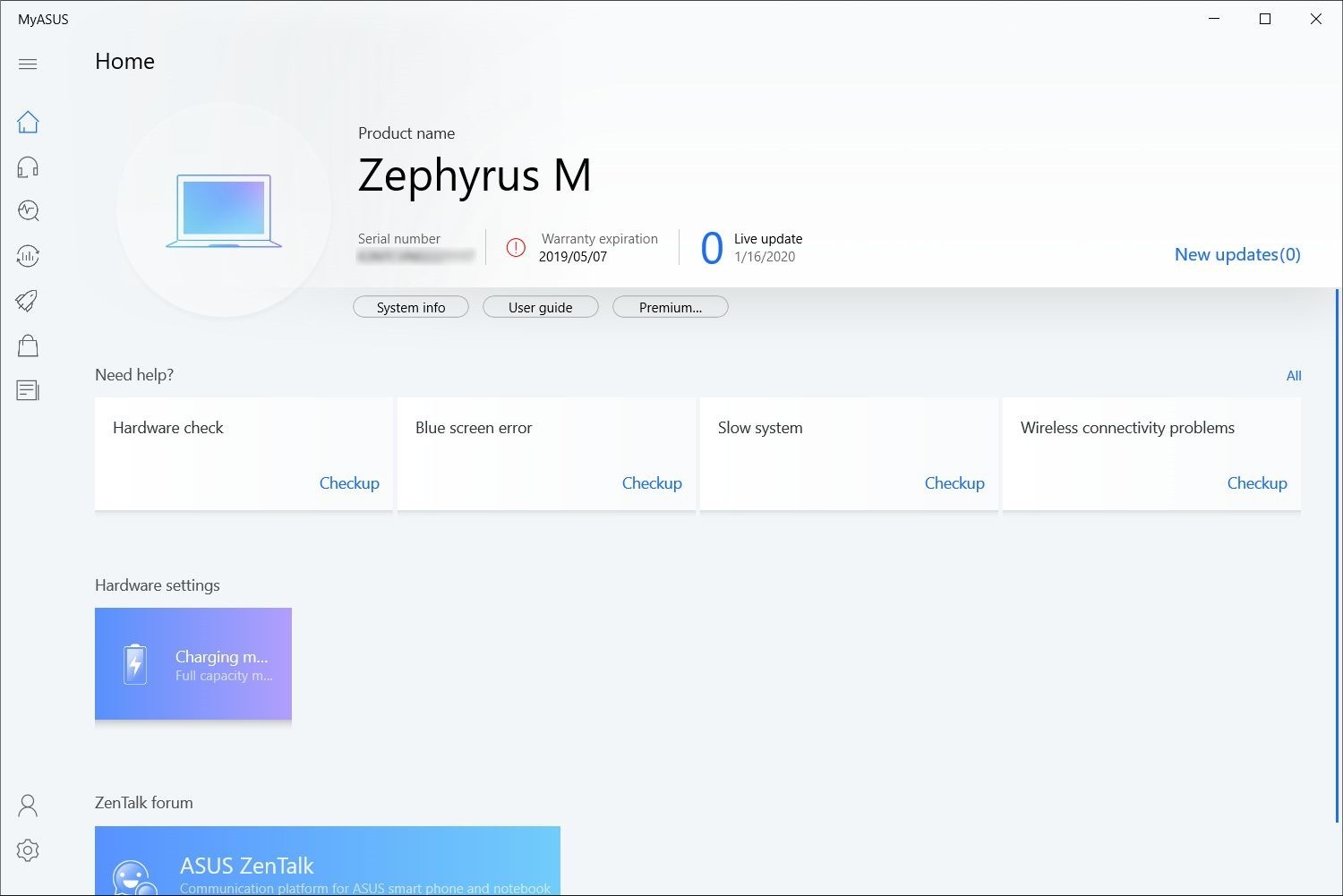This screenshot has width=1343, height=896.
Task: Click the ZenTalk forum section heading
Action: click(x=144, y=803)
